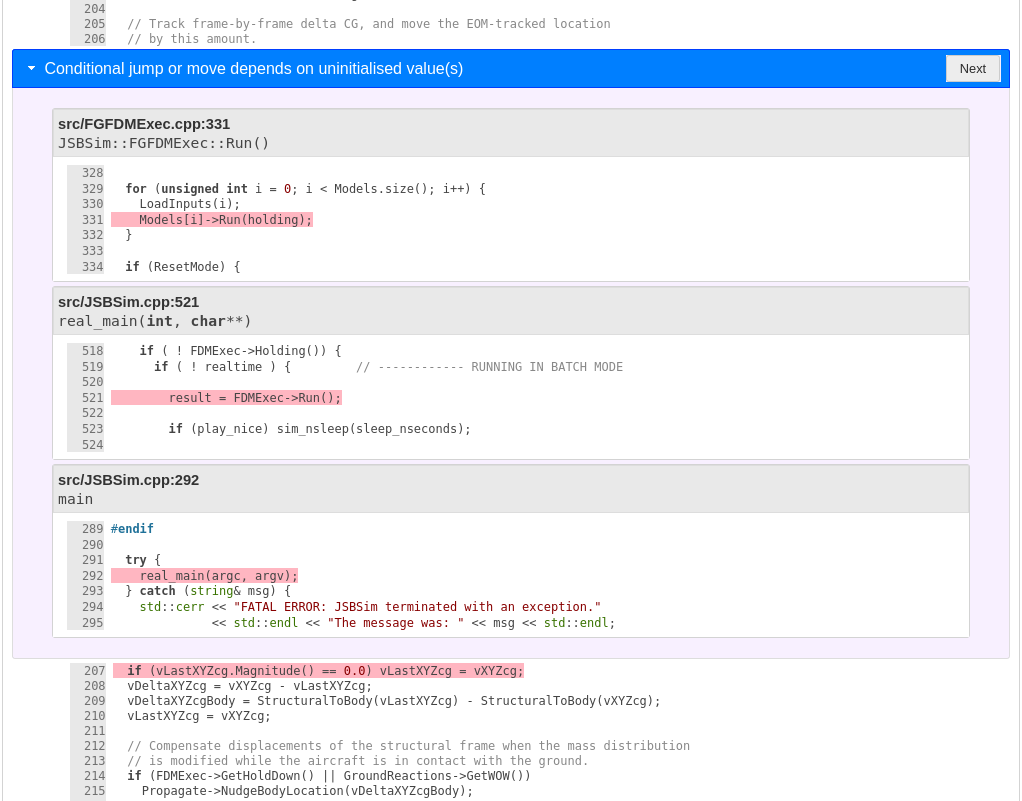Screen dimensions: 1022x801
Task: Click the error title 'Conditional jump or move depends on uninitialised value(s)'
Action: pos(254,68)
